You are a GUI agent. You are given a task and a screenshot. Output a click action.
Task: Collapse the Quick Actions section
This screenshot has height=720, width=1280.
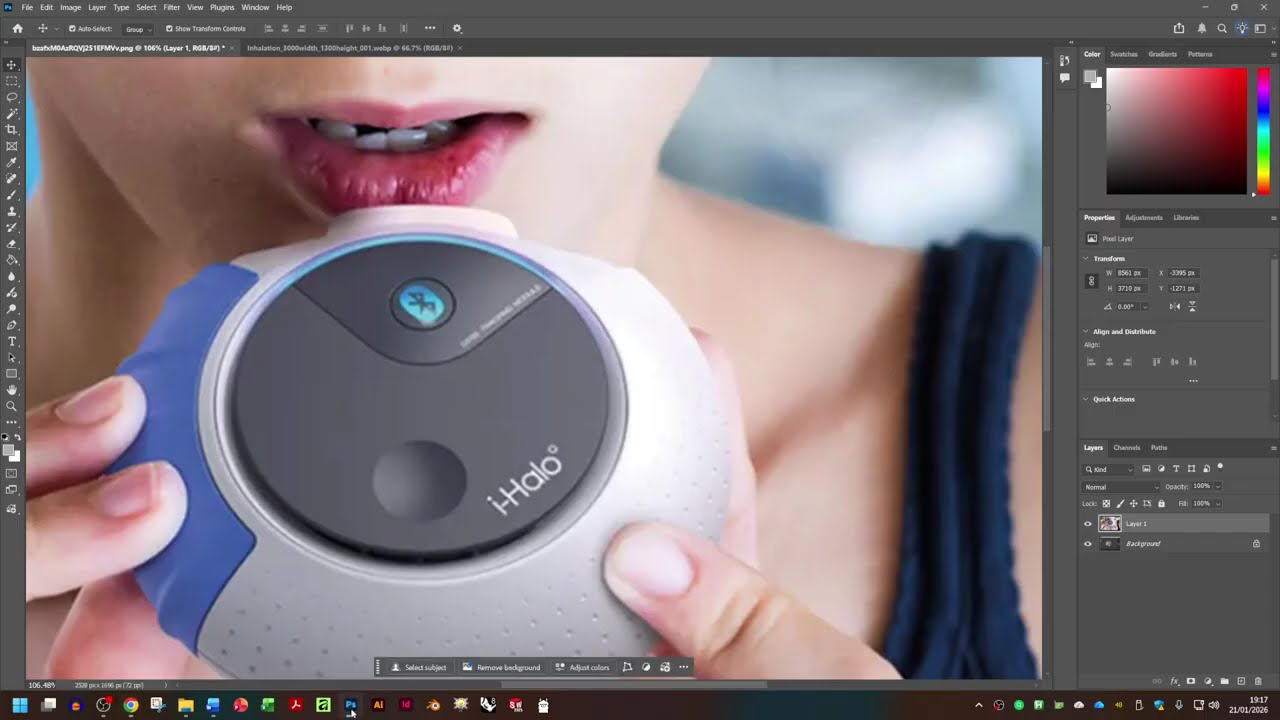coord(1087,399)
